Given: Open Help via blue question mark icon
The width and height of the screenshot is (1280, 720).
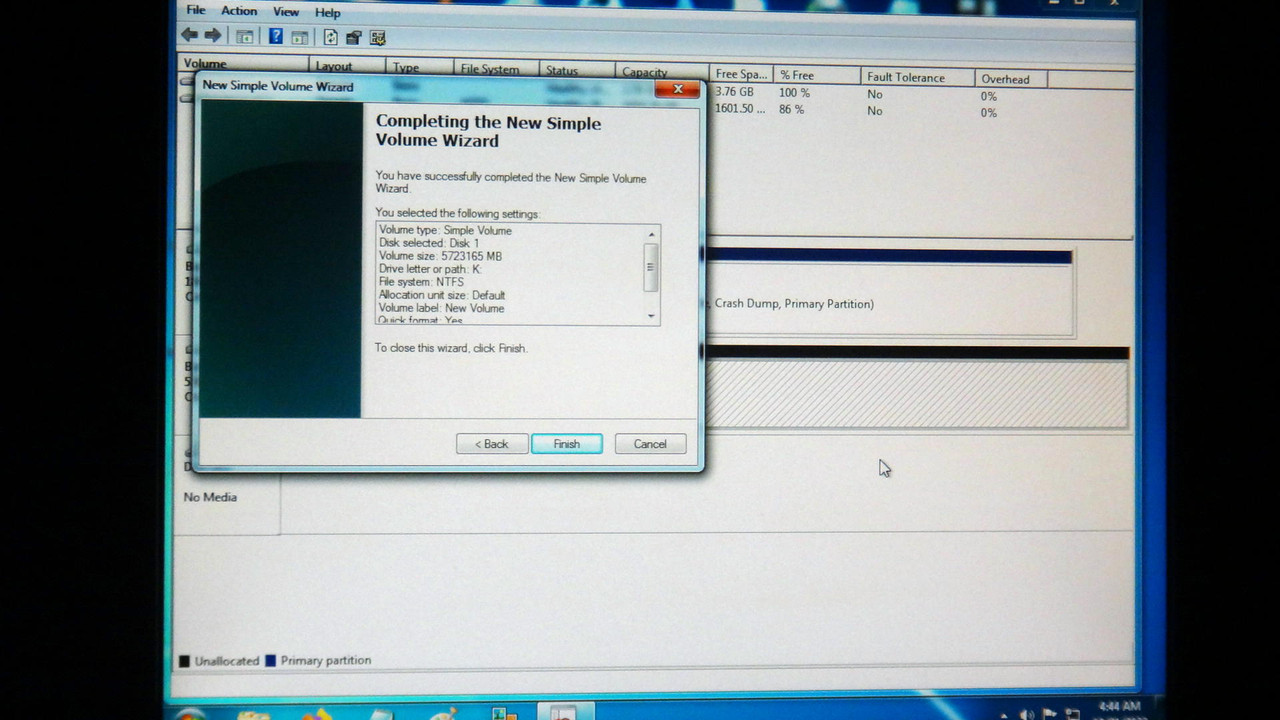Looking at the screenshot, I should [x=276, y=37].
